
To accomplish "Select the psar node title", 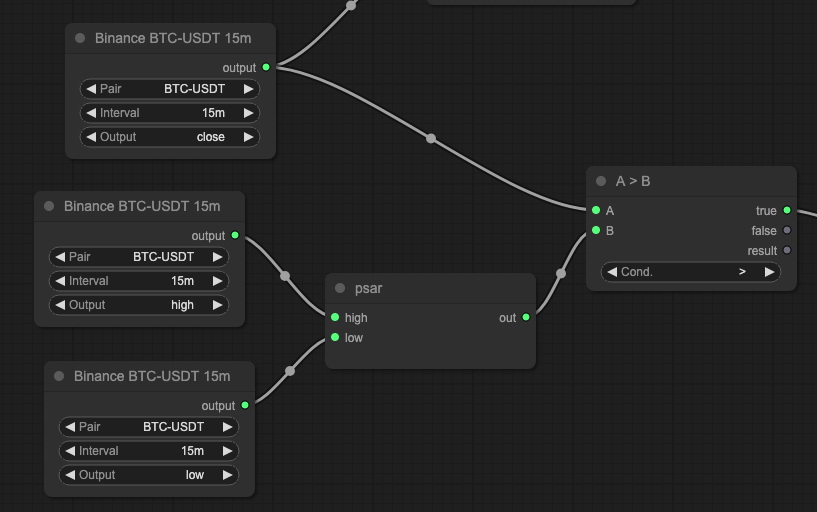I will [368, 289].
